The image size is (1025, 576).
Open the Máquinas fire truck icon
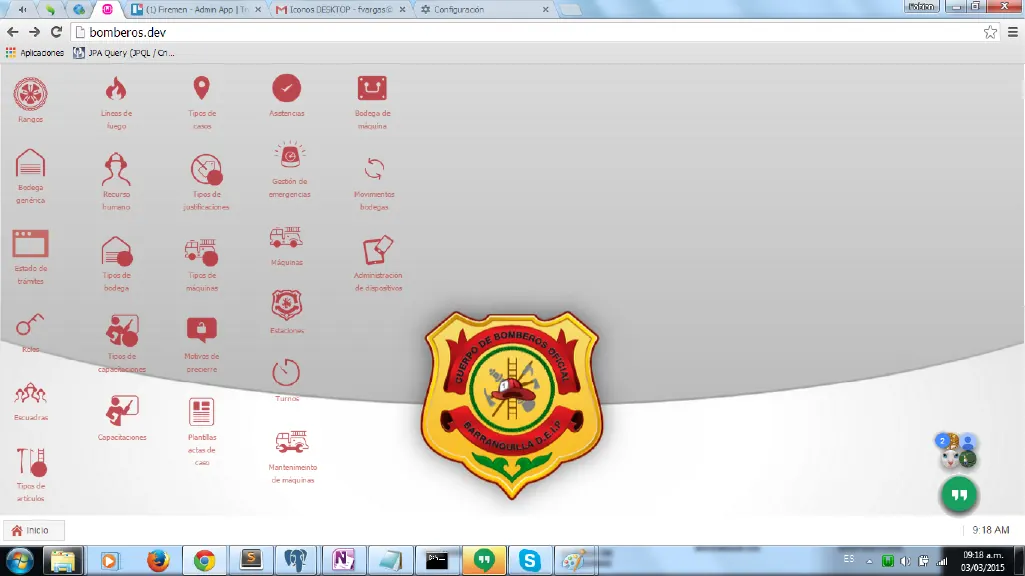pos(286,237)
